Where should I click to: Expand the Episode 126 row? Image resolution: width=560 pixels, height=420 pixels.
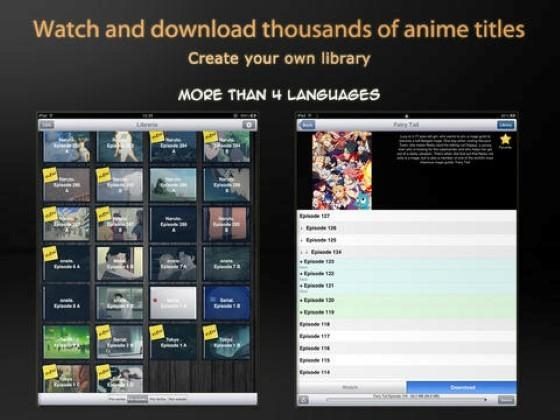tap(406, 228)
